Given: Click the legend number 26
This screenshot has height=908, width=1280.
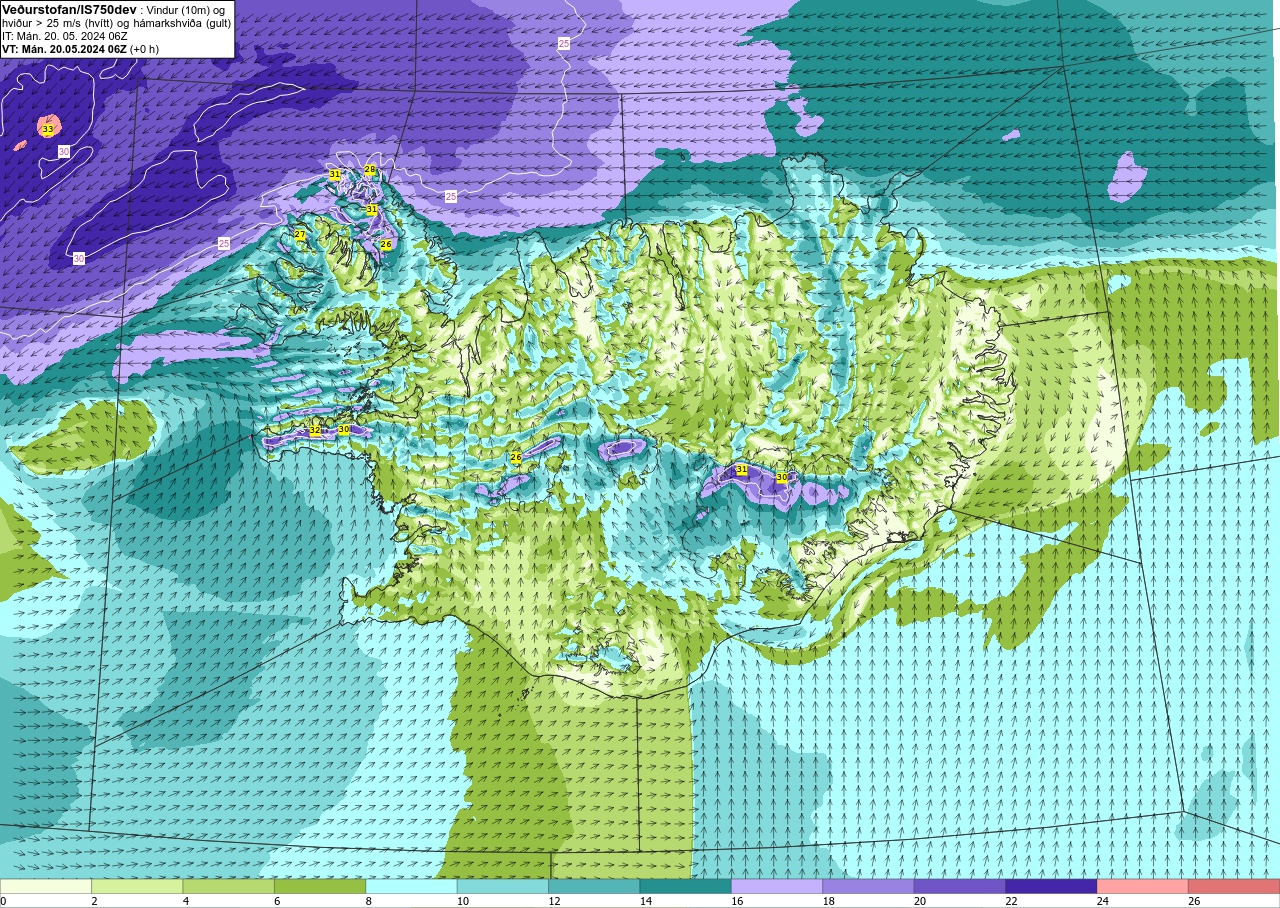Looking at the screenshot, I should tap(1194, 901).
